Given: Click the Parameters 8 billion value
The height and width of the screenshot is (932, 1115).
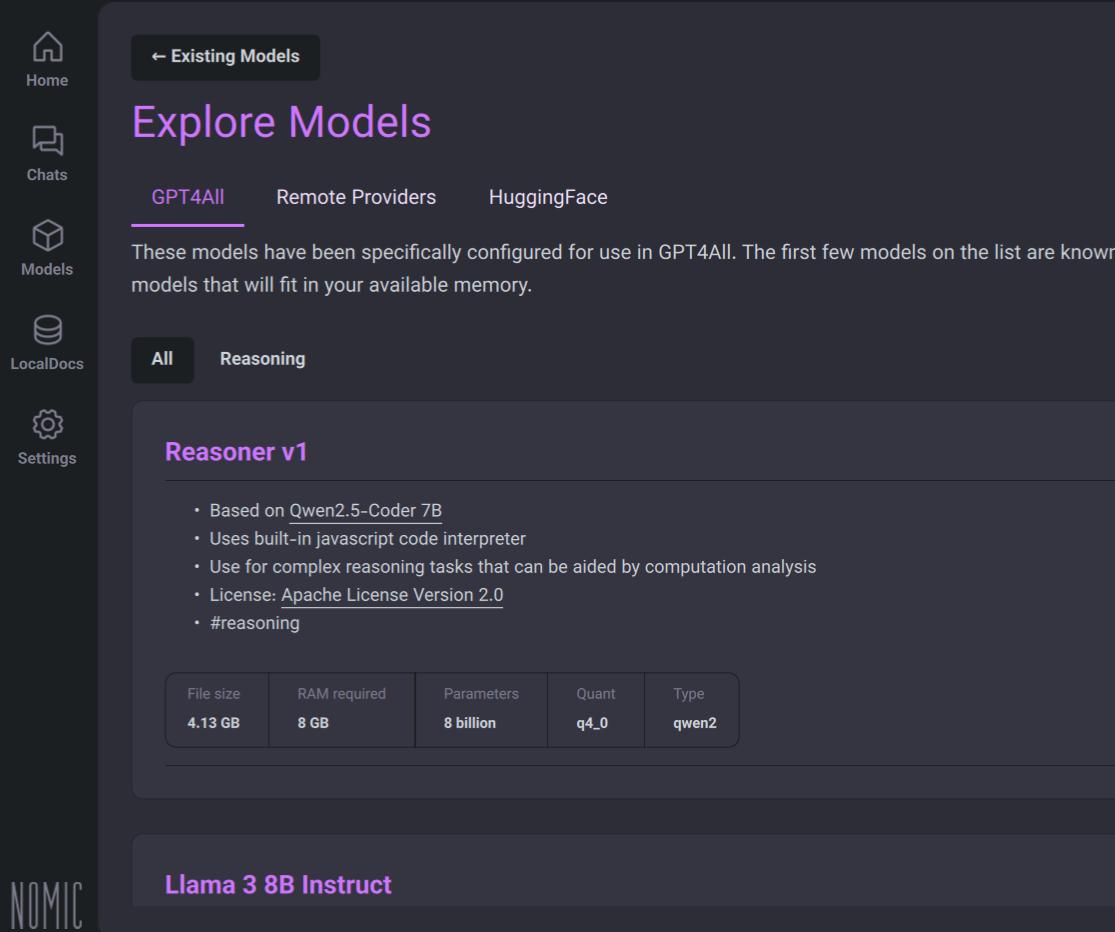Looking at the screenshot, I should 469,722.
